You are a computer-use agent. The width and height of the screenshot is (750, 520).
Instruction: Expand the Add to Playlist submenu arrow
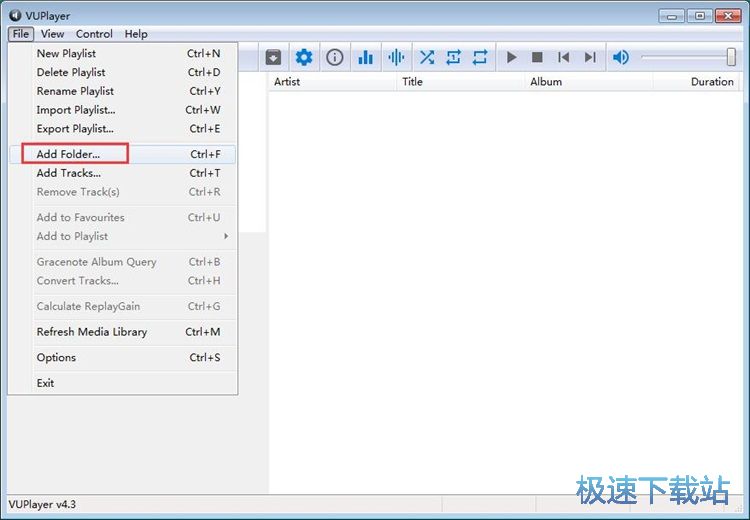coord(226,236)
